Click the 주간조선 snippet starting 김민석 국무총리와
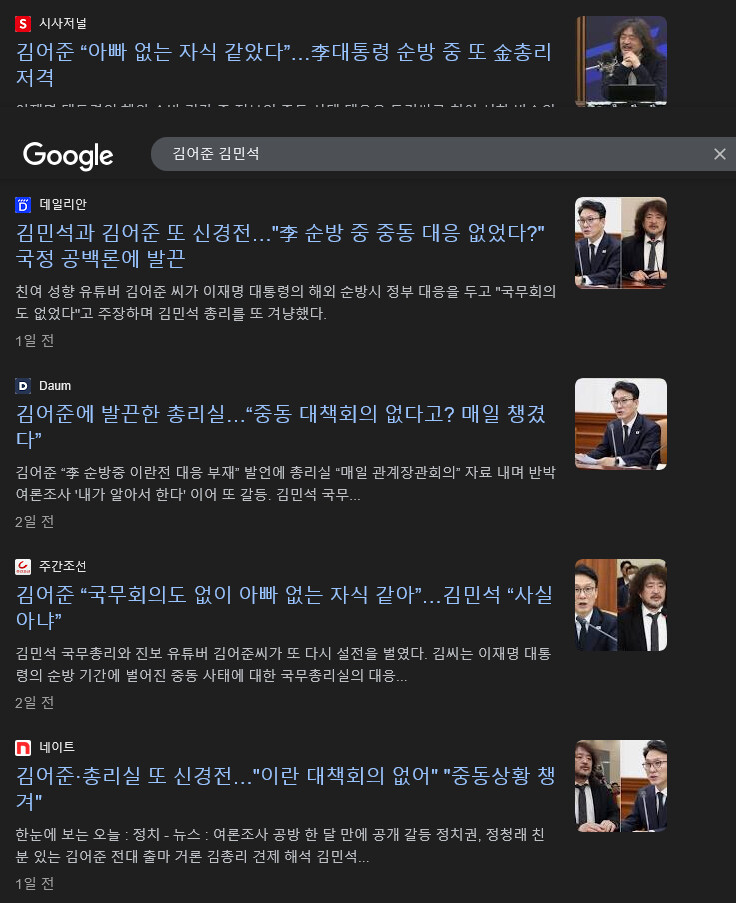Viewport: 736px width, 903px height. pos(283,664)
